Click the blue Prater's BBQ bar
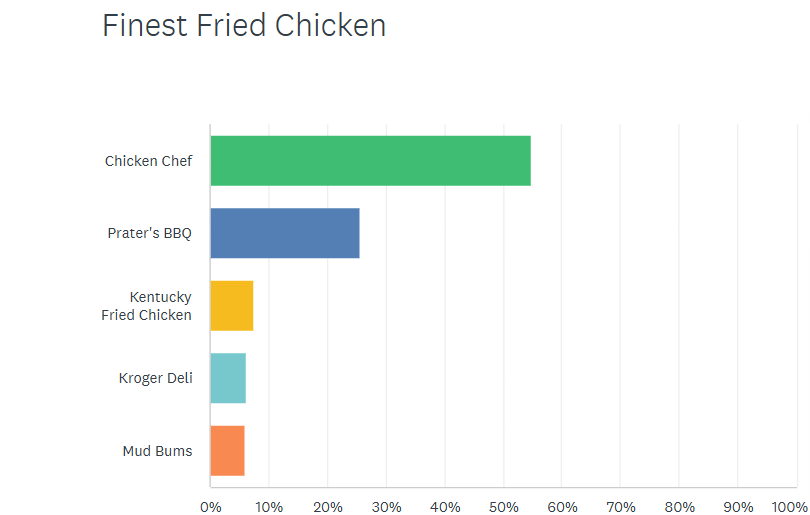 [x=285, y=233]
